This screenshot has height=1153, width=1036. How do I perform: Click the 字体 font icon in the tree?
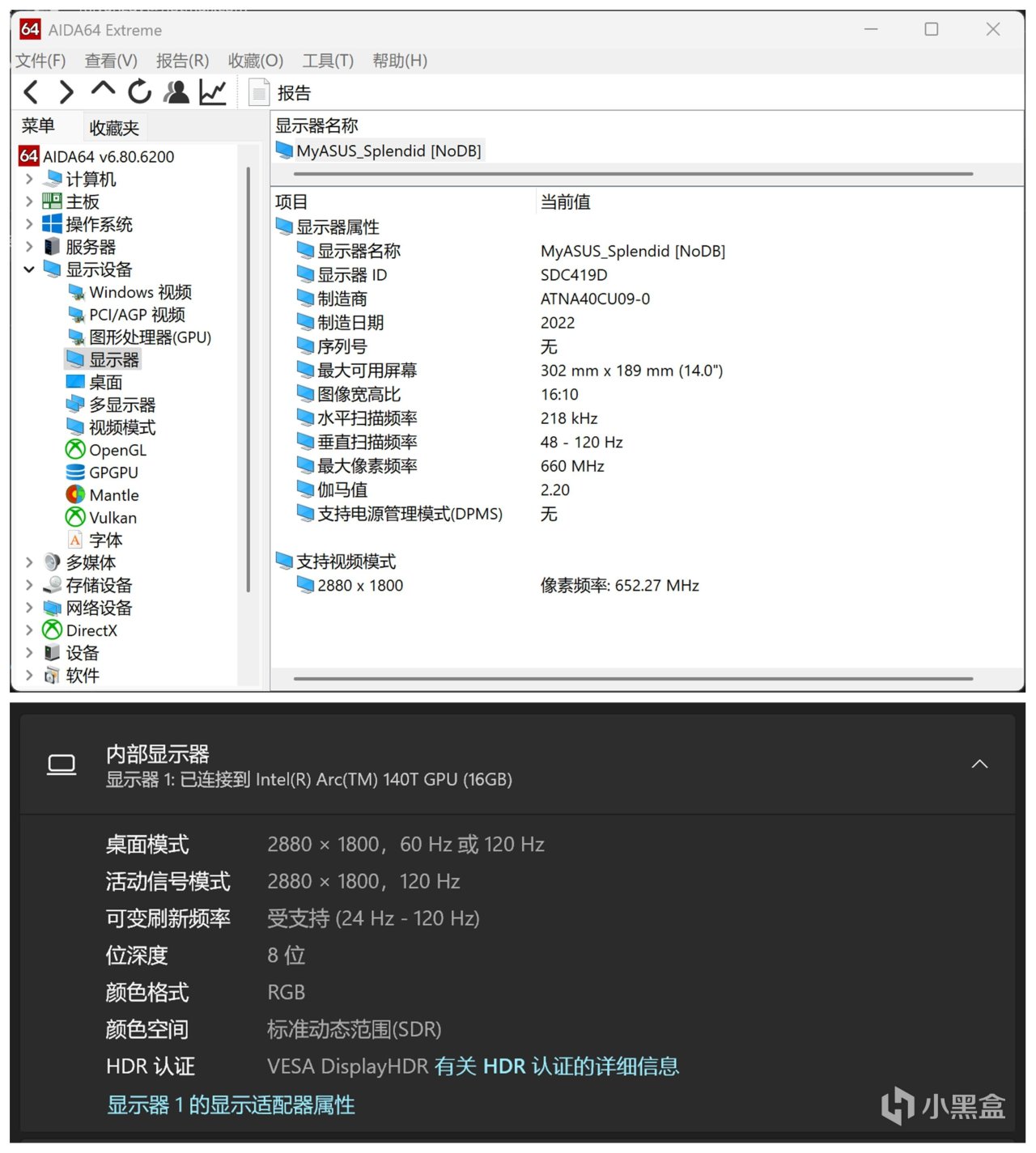(75, 540)
